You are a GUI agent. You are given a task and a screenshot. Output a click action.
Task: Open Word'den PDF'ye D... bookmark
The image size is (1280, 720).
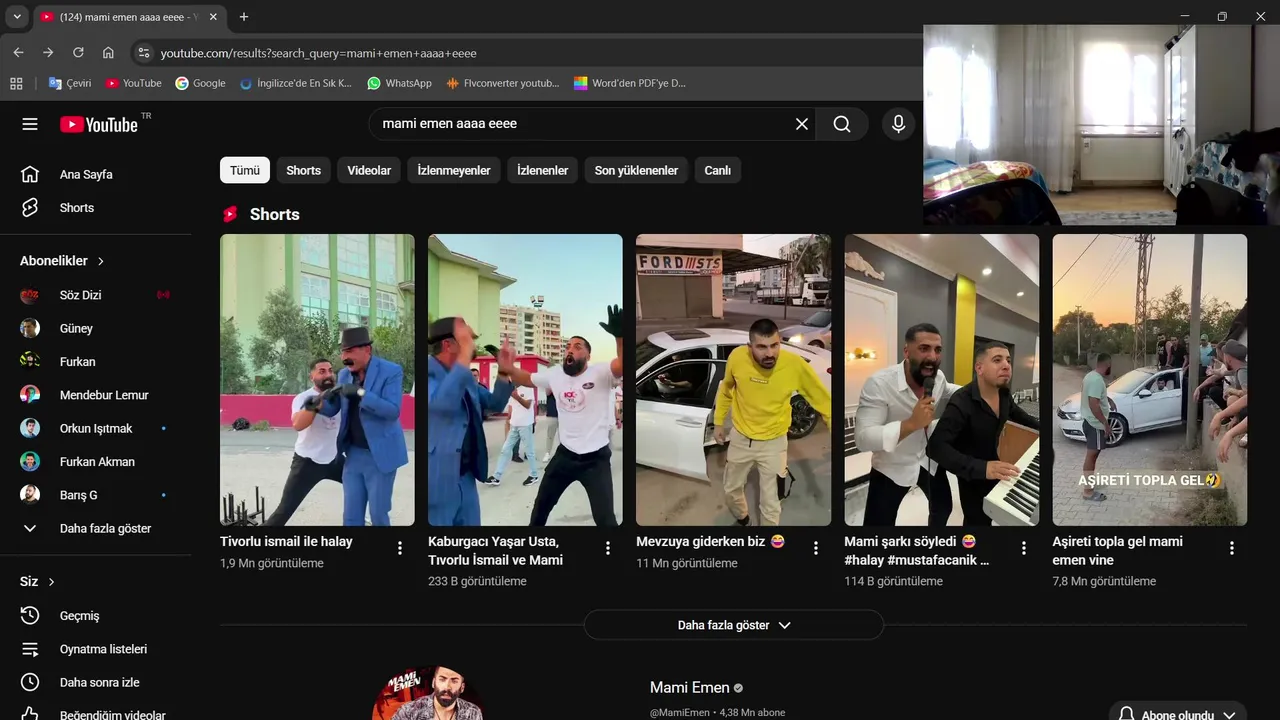630,83
